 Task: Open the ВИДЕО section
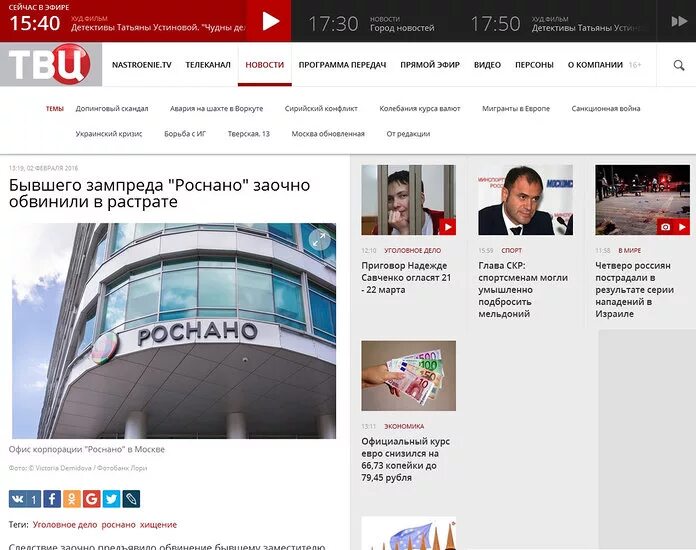pos(487,65)
